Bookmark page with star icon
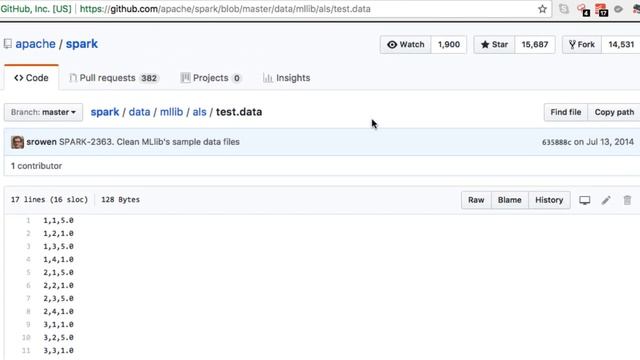 coord(542,9)
